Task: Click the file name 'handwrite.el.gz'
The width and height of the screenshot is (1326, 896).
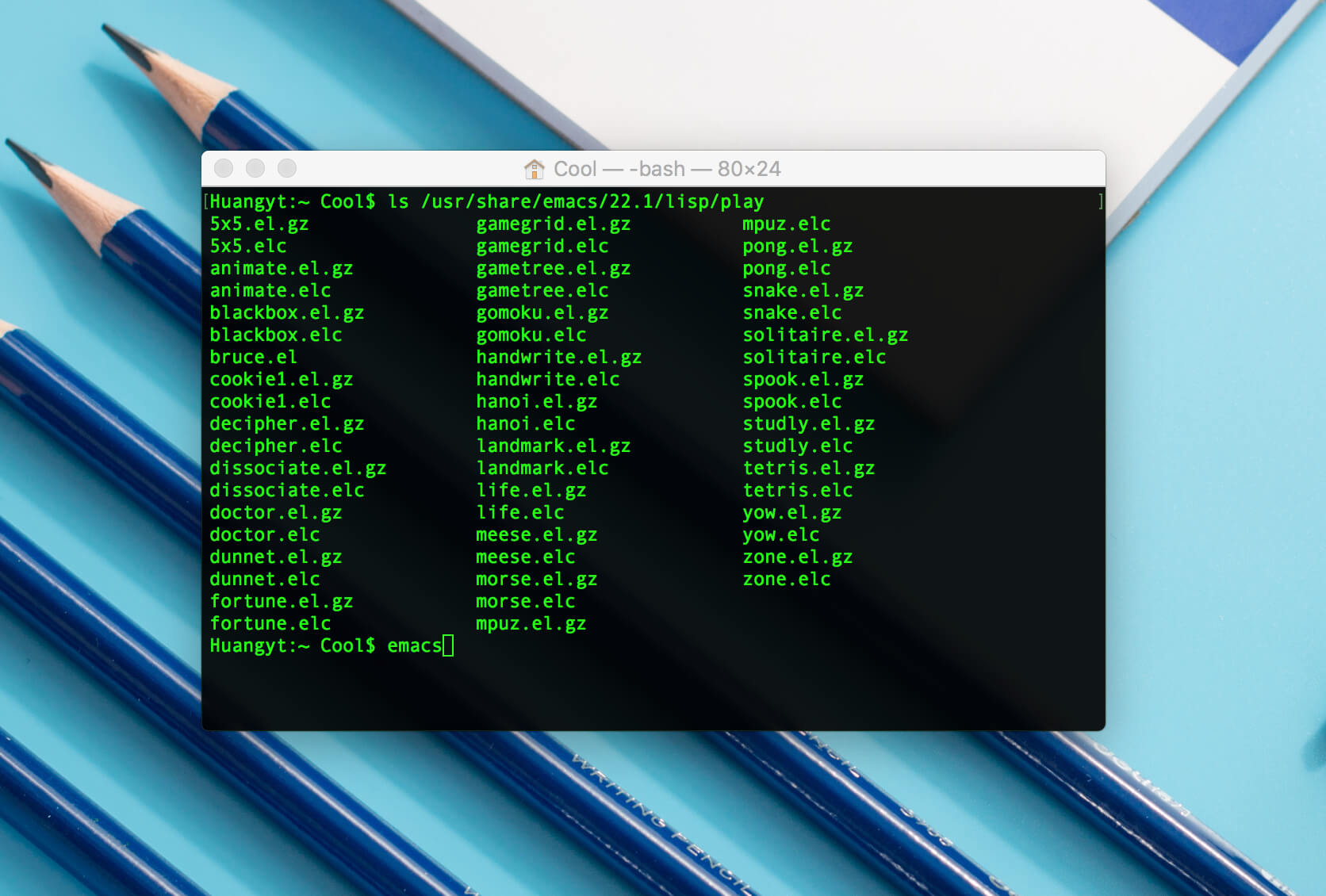Action: pyautogui.click(x=559, y=357)
